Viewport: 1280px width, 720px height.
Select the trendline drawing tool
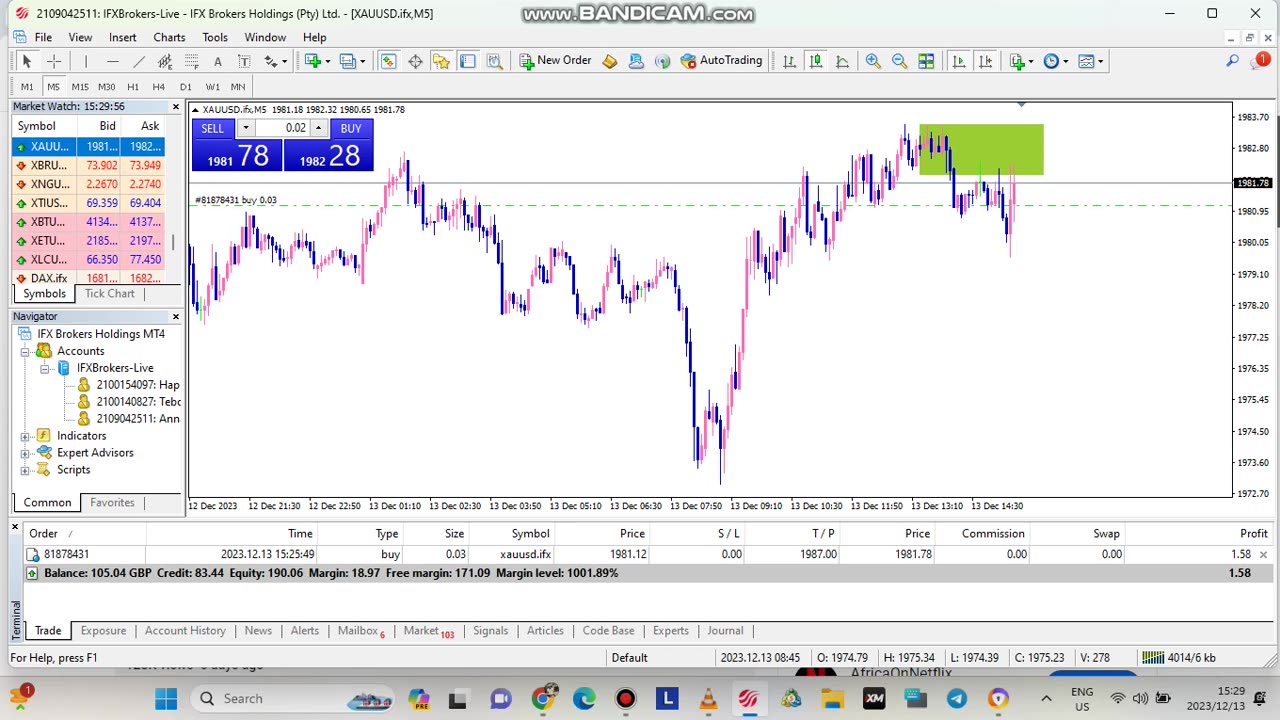(x=139, y=61)
